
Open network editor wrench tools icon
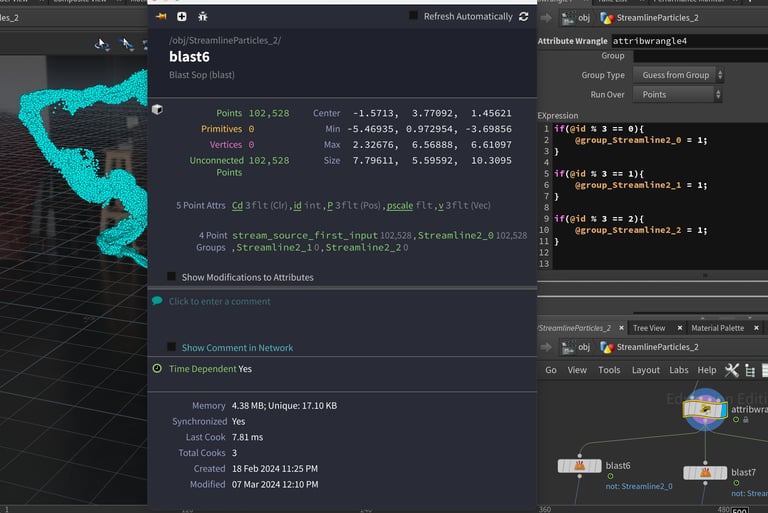[732, 370]
